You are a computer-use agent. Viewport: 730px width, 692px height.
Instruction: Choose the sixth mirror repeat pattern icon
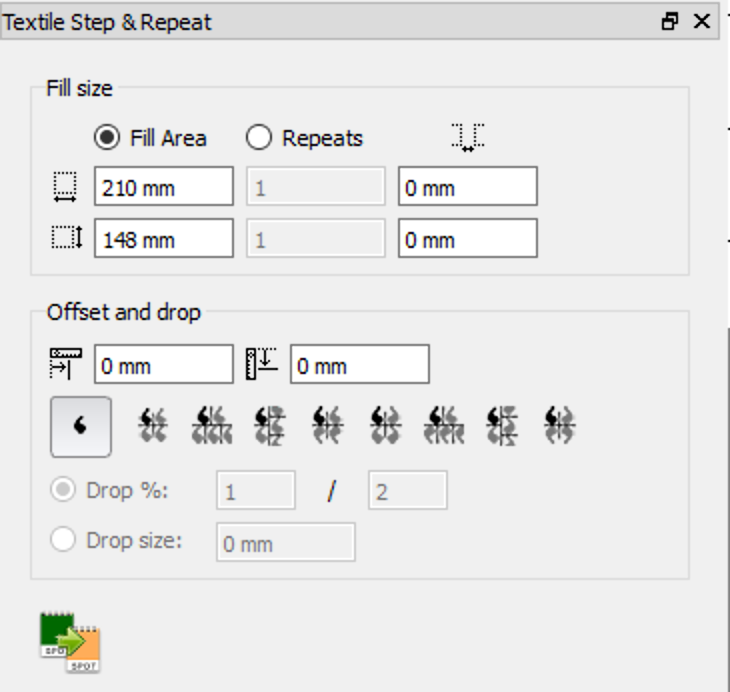(x=386, y=426)
